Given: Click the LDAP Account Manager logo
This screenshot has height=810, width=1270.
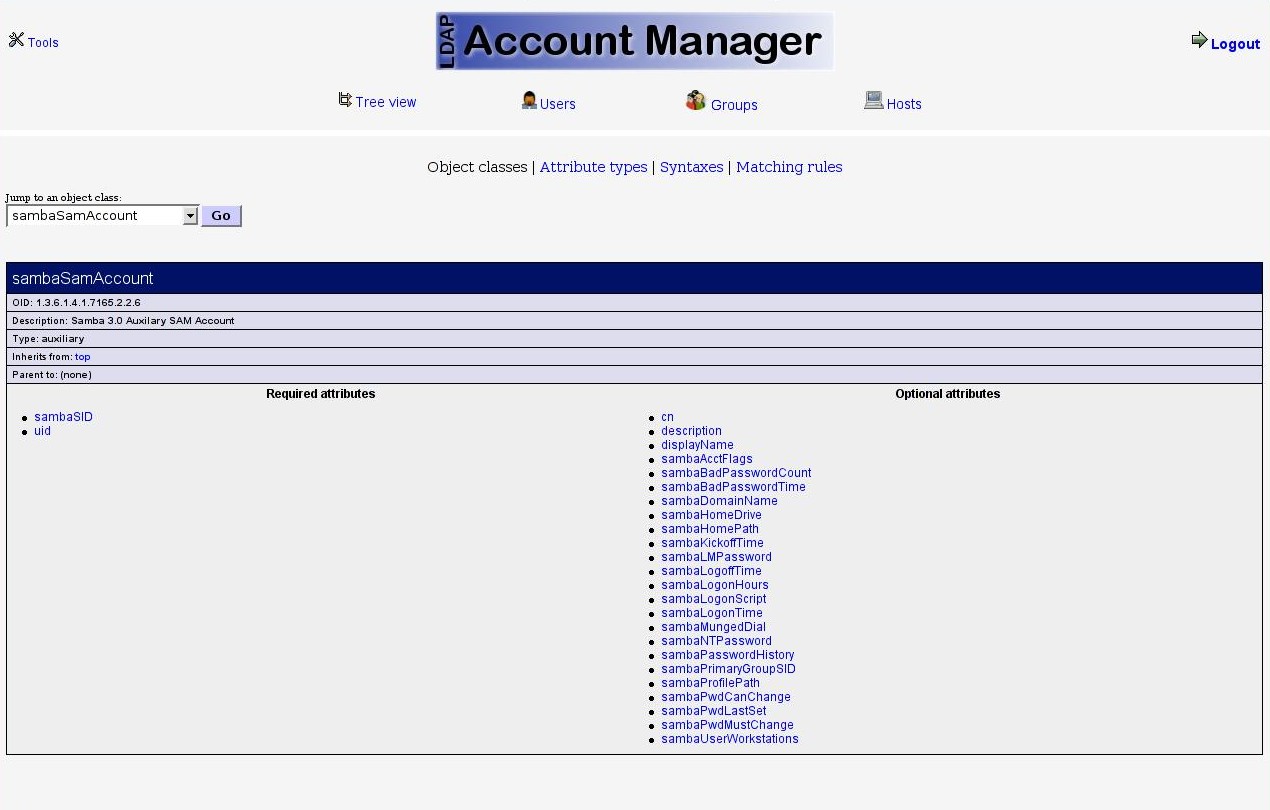Looking at the screenshot, I should pos(634,41).
